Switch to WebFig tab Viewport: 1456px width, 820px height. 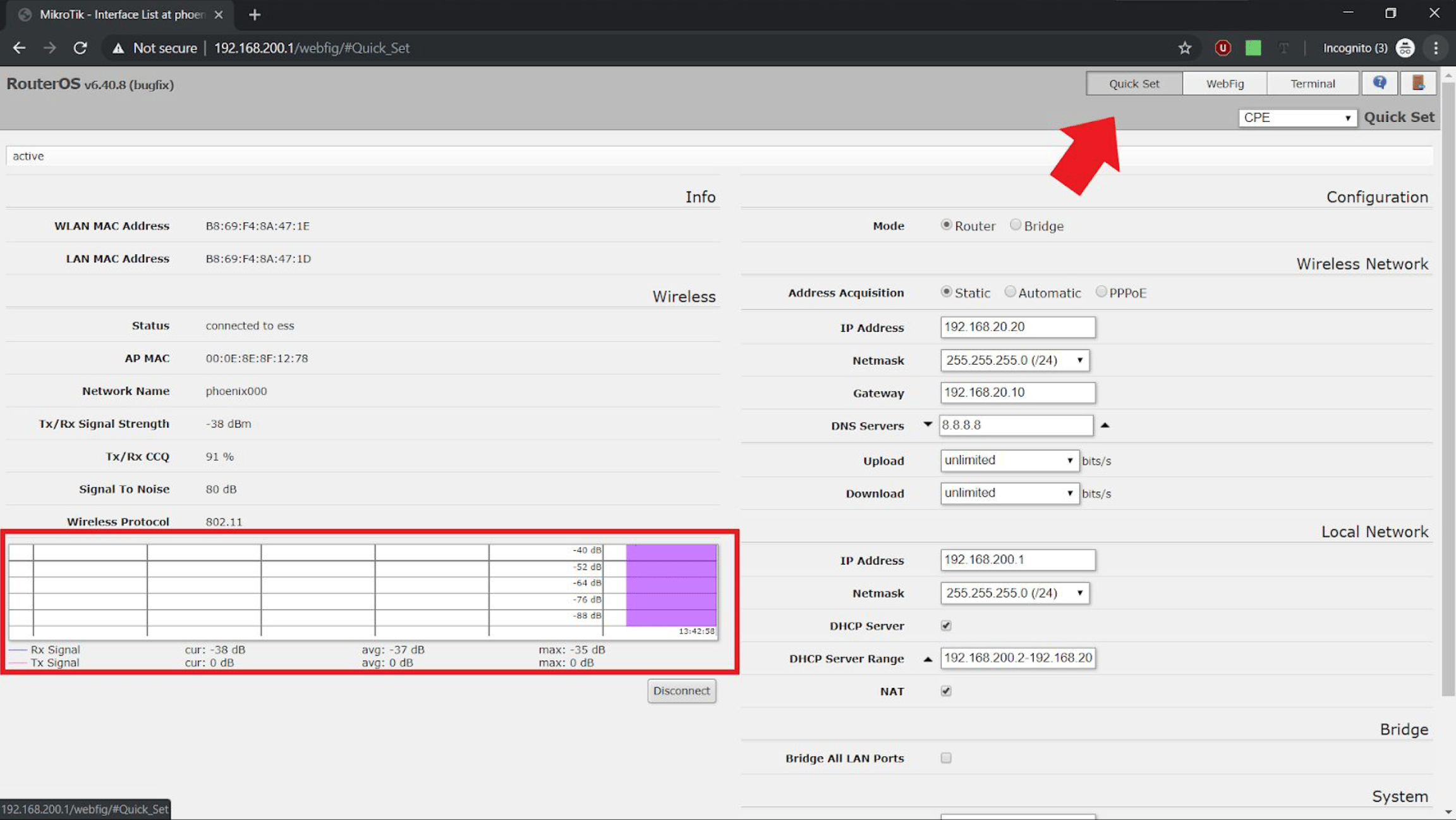click(x=1225, y=83)
